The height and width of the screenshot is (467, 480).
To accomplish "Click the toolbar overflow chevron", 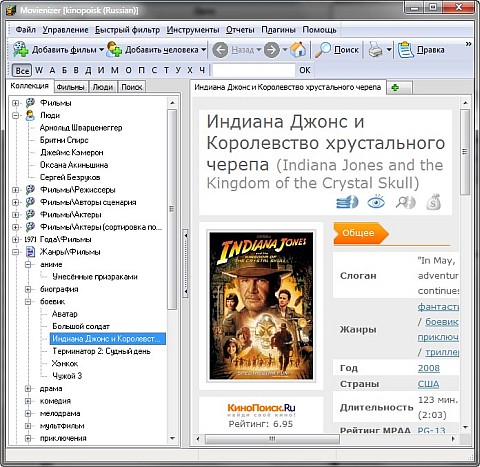I will (x=468, y=44).
